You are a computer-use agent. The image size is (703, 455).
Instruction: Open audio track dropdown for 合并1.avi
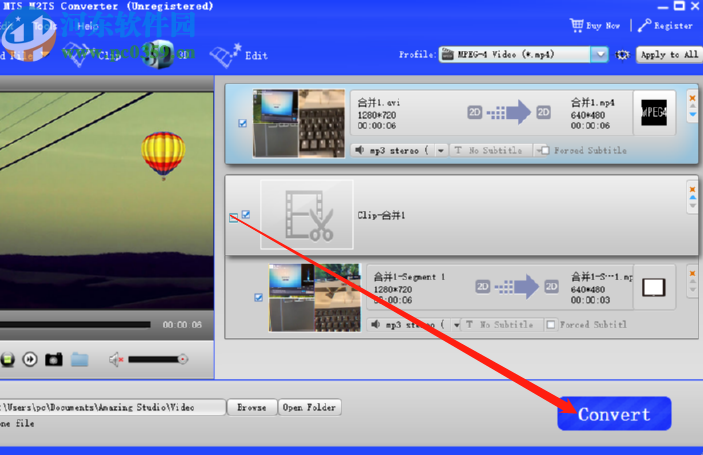coord(441,151)
